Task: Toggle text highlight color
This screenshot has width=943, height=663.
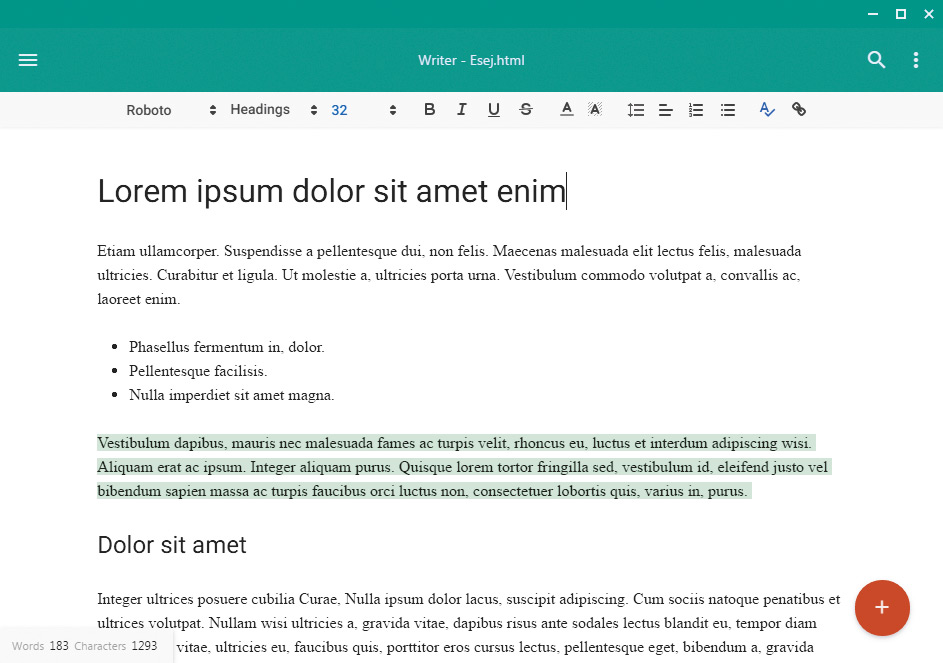Action: [594, 109]
